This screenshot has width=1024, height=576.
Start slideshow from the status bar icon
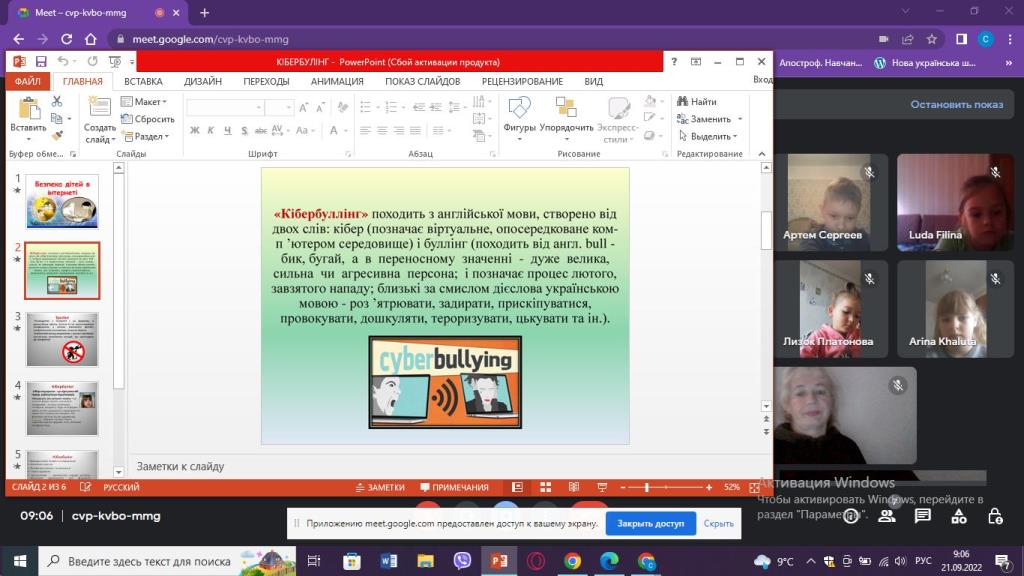coord(601,487)
